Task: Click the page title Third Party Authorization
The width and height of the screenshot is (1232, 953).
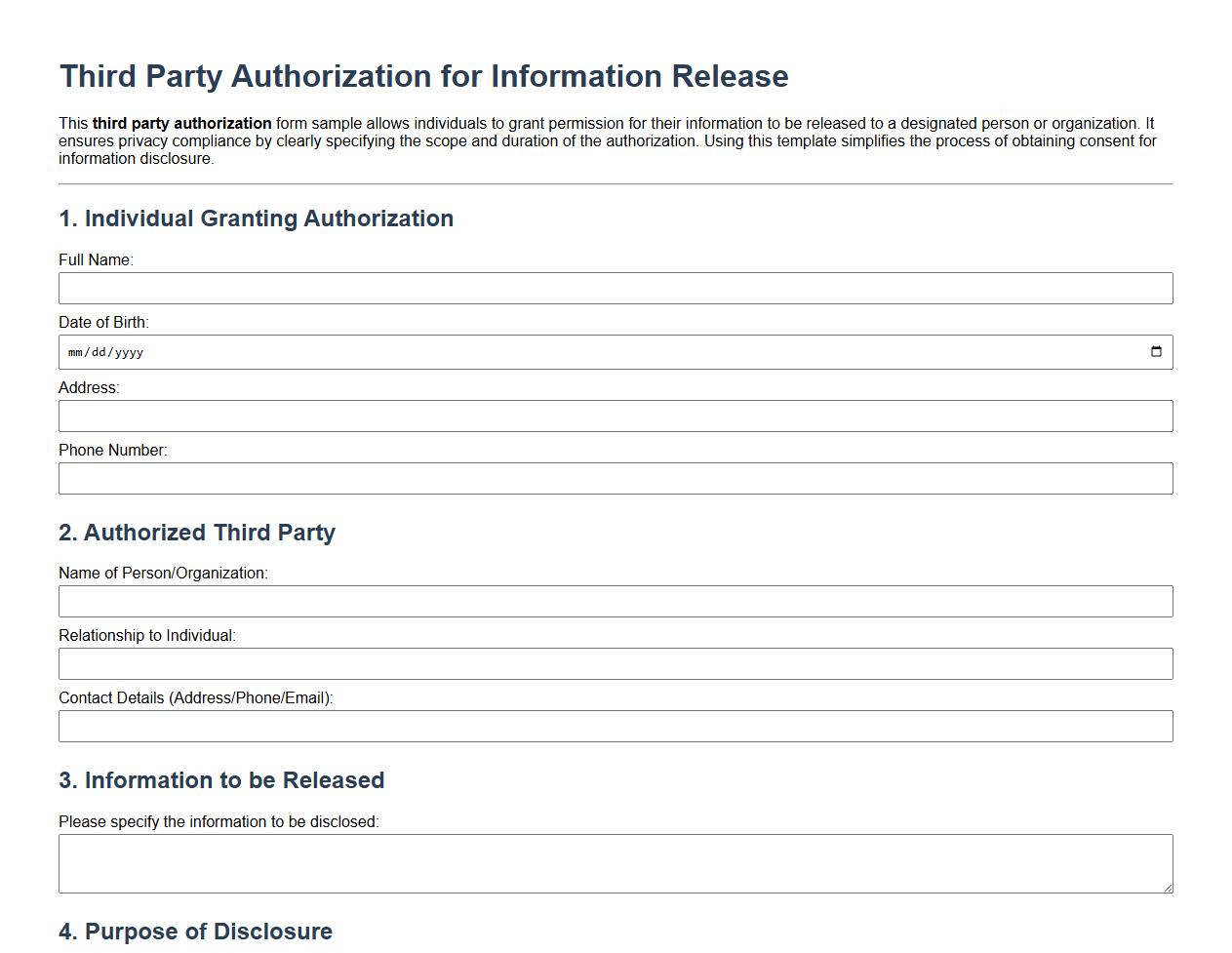Action: [x=424, y=75]
